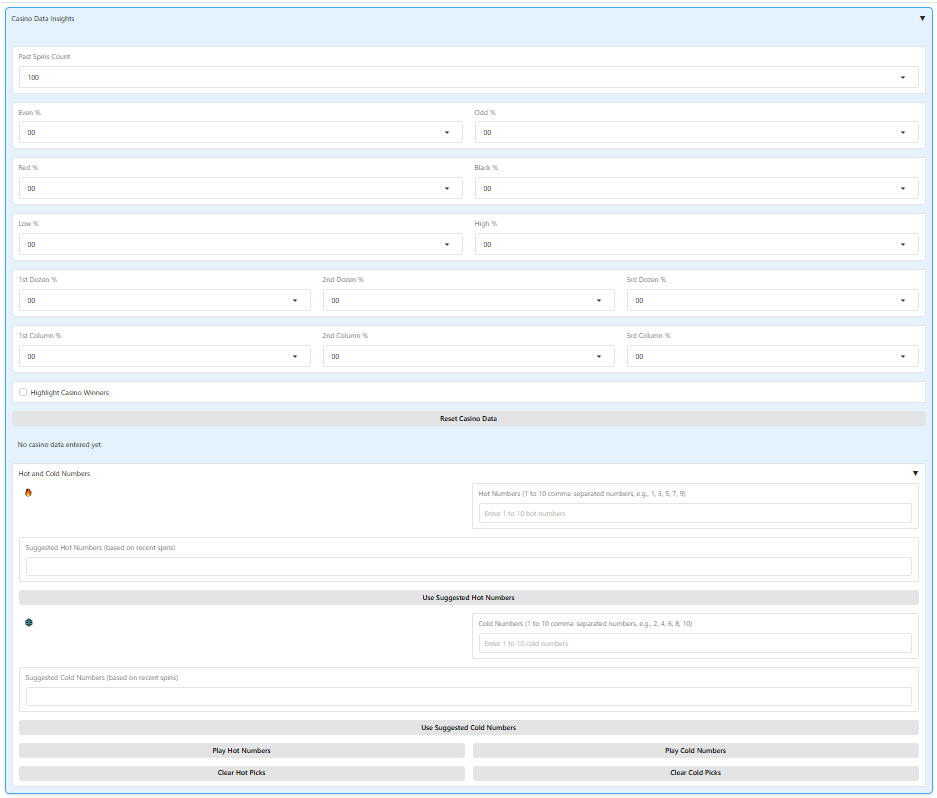Screen dimensions: 937x798
Task: Click the Clear Hot Picks button
Action: pos(241,772)
